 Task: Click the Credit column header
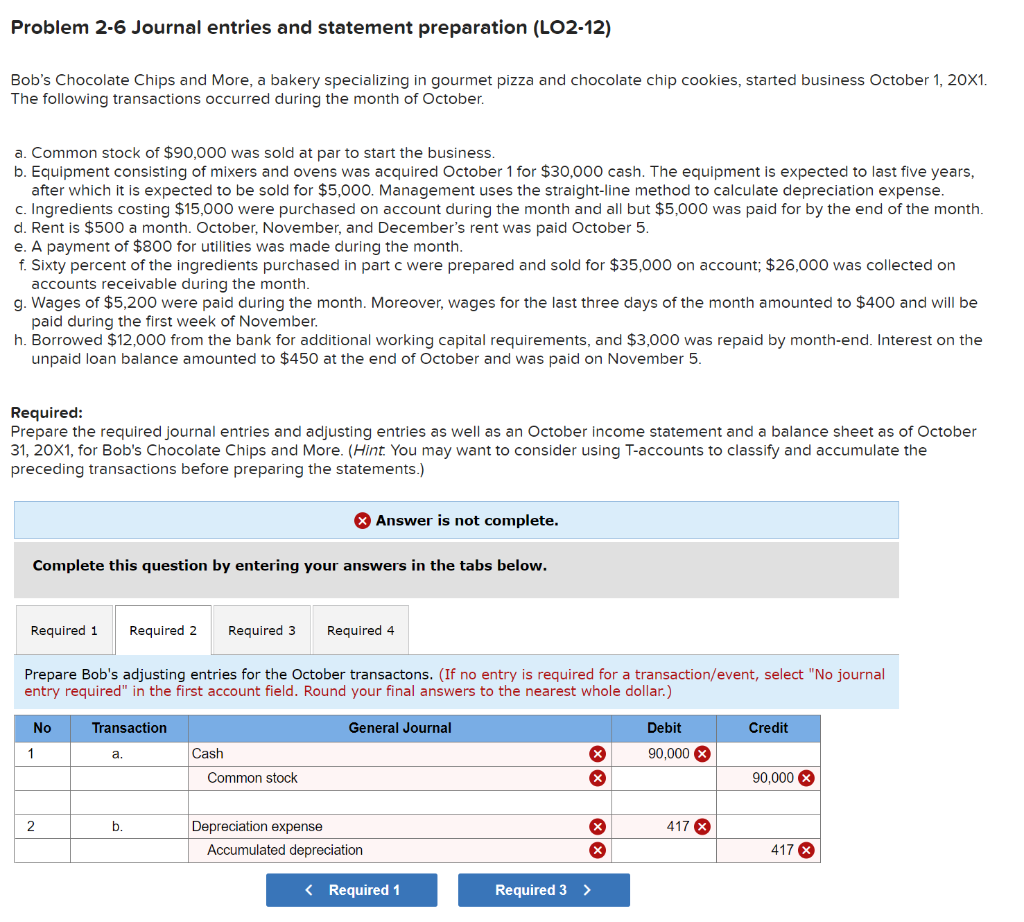(768, 728)
